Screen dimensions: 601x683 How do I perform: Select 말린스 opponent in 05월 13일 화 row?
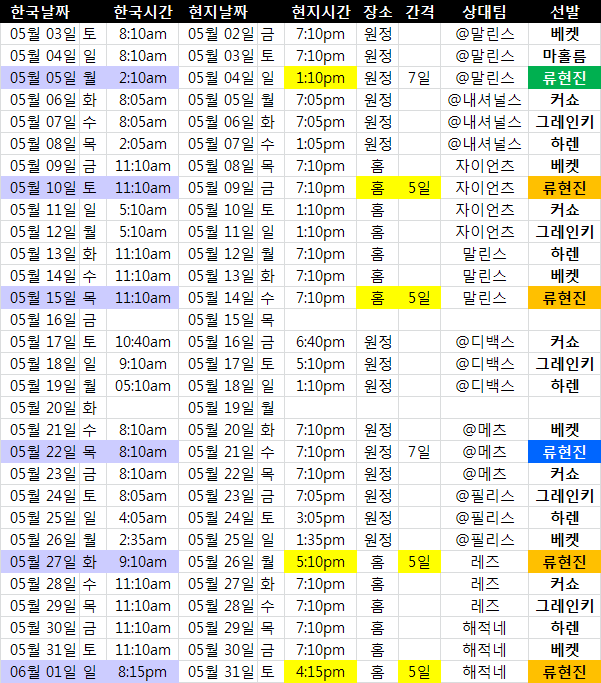[x=484, y=254]
